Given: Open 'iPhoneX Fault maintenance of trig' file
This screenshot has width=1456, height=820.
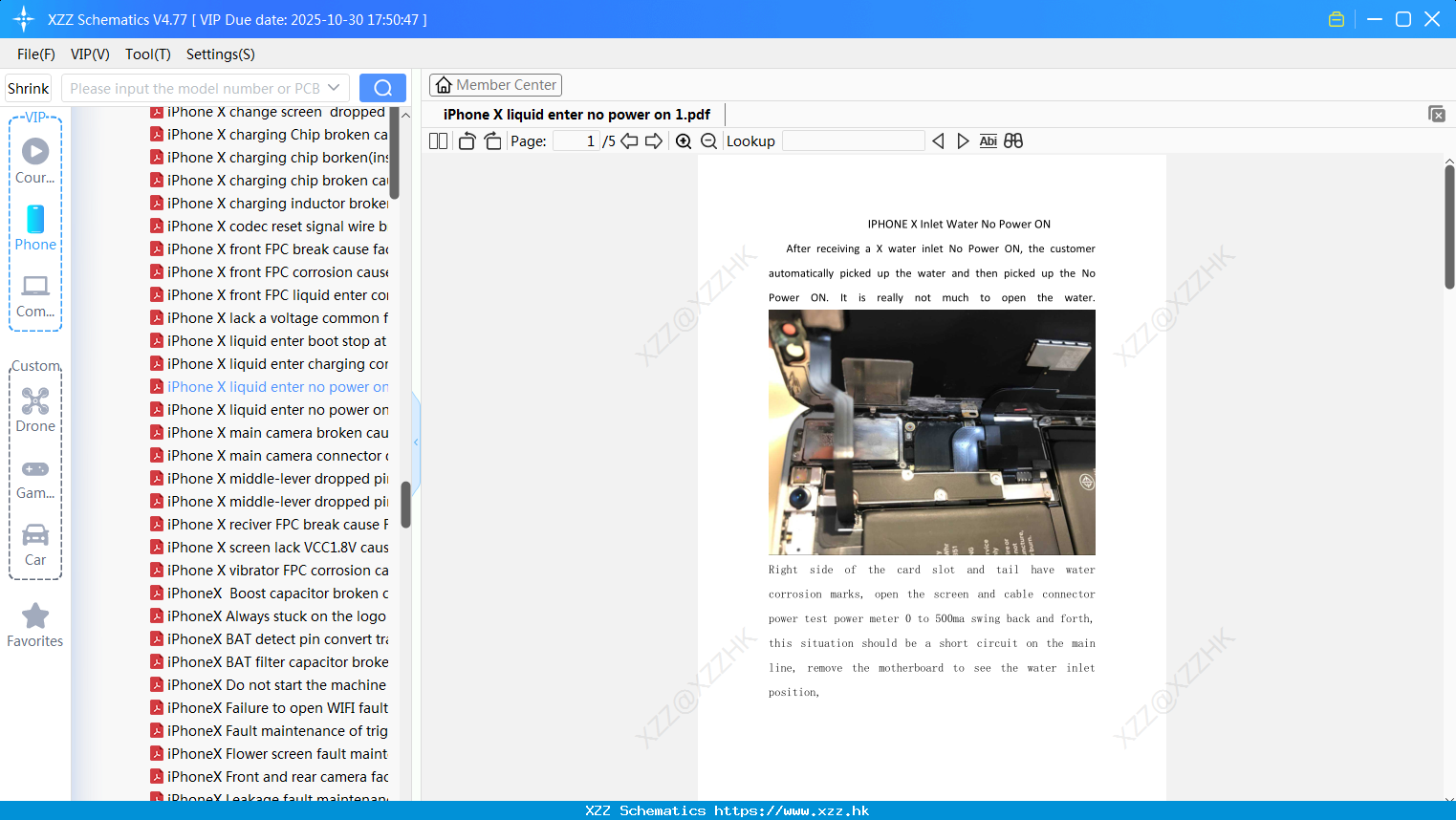Looking at the screenshot, I should coord(269,731).
